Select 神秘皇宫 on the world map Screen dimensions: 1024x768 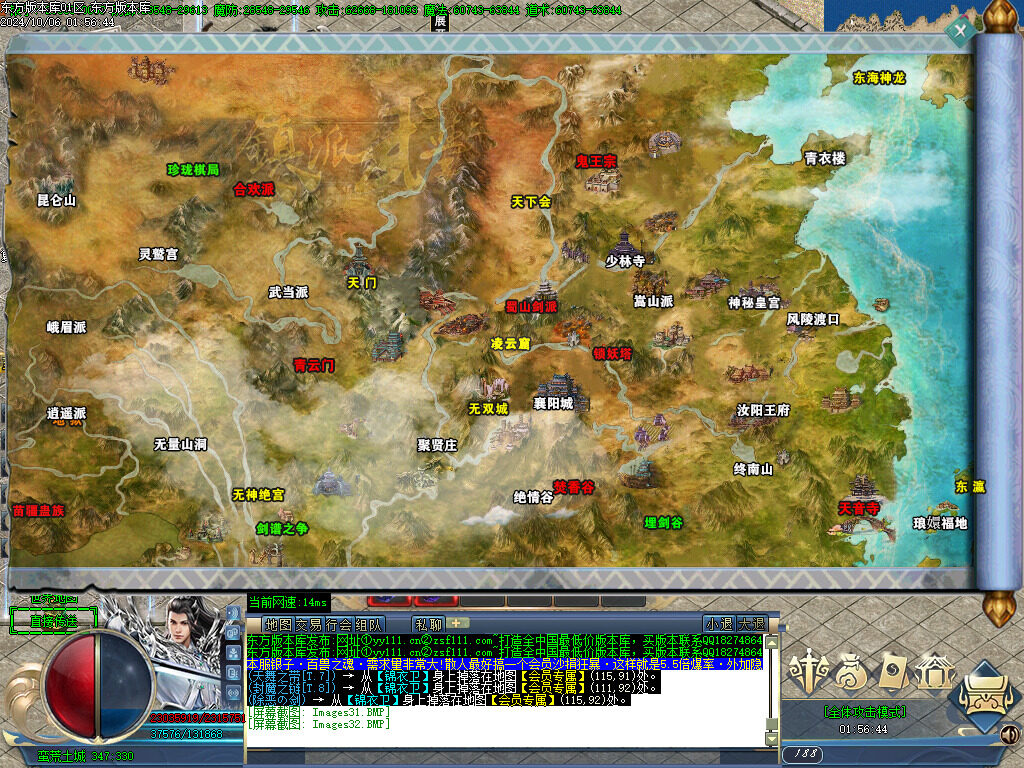point(754,303)
